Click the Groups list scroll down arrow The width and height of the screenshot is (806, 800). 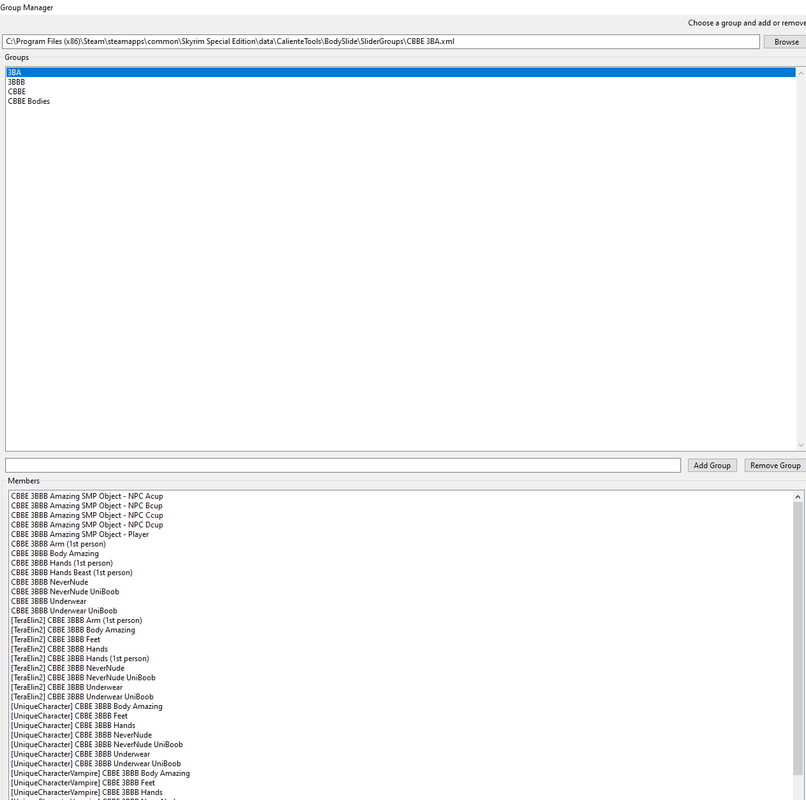click(800, 445)
